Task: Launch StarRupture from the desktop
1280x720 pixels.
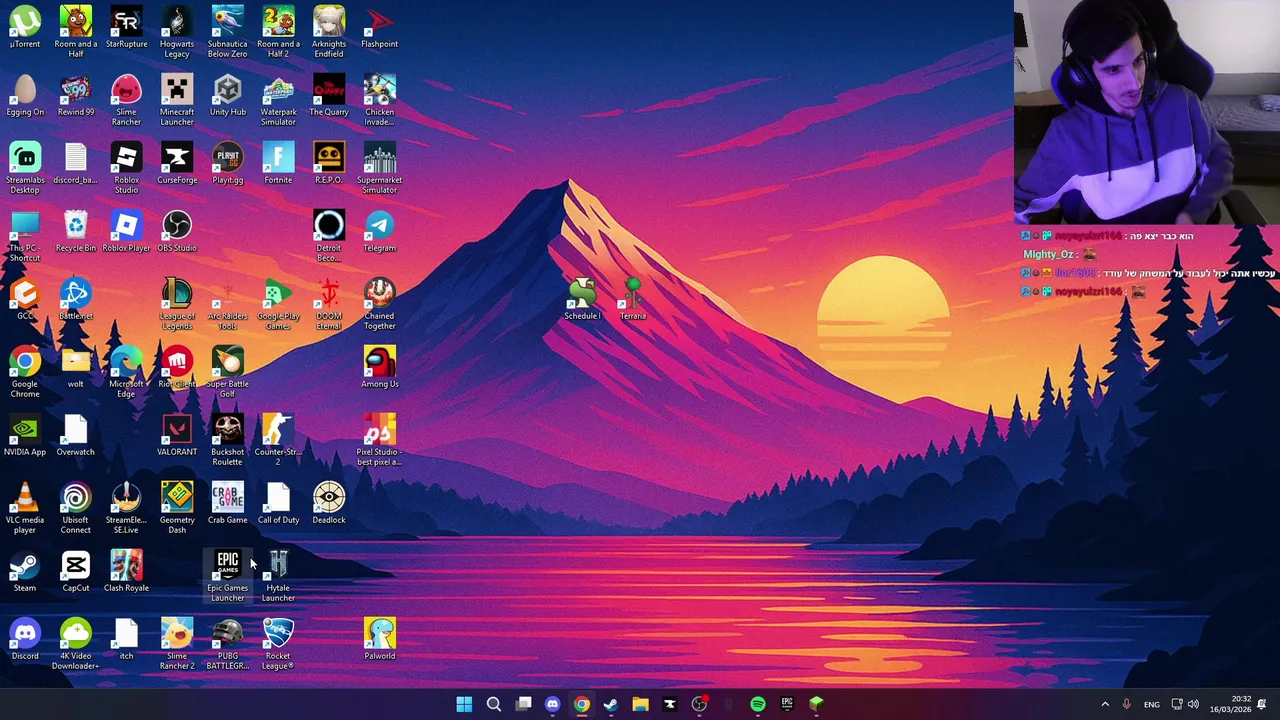Action: [x=126, y=27]
